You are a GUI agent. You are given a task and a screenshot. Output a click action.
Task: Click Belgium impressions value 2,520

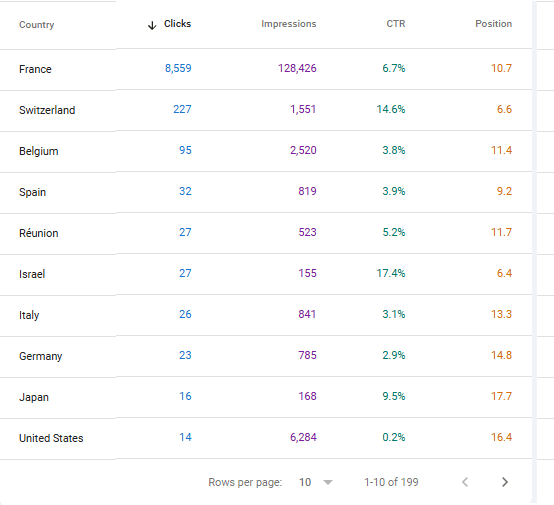303,150
